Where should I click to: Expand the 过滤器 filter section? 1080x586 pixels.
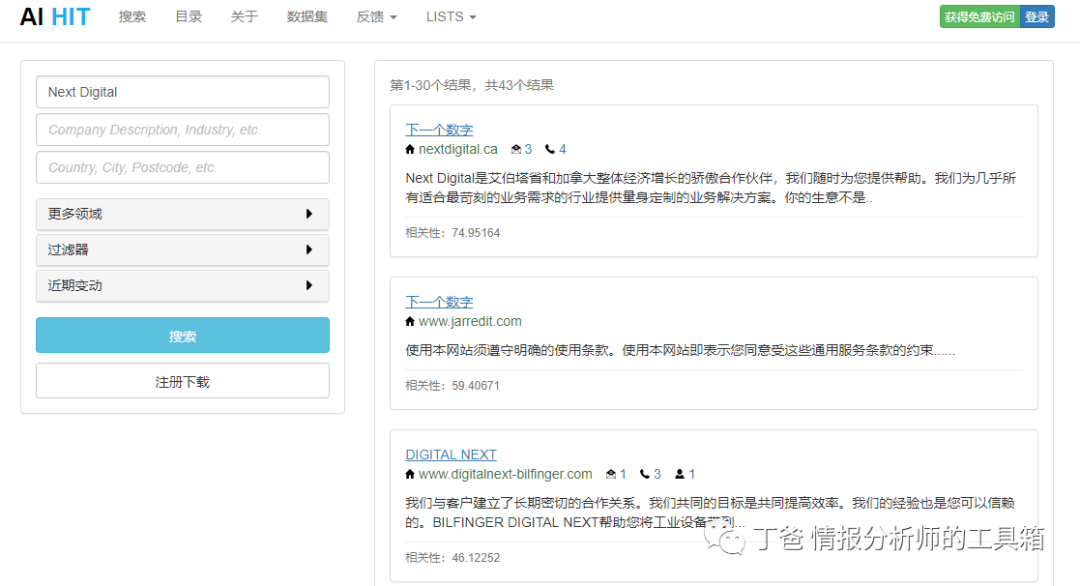click(x=182, y=249)
